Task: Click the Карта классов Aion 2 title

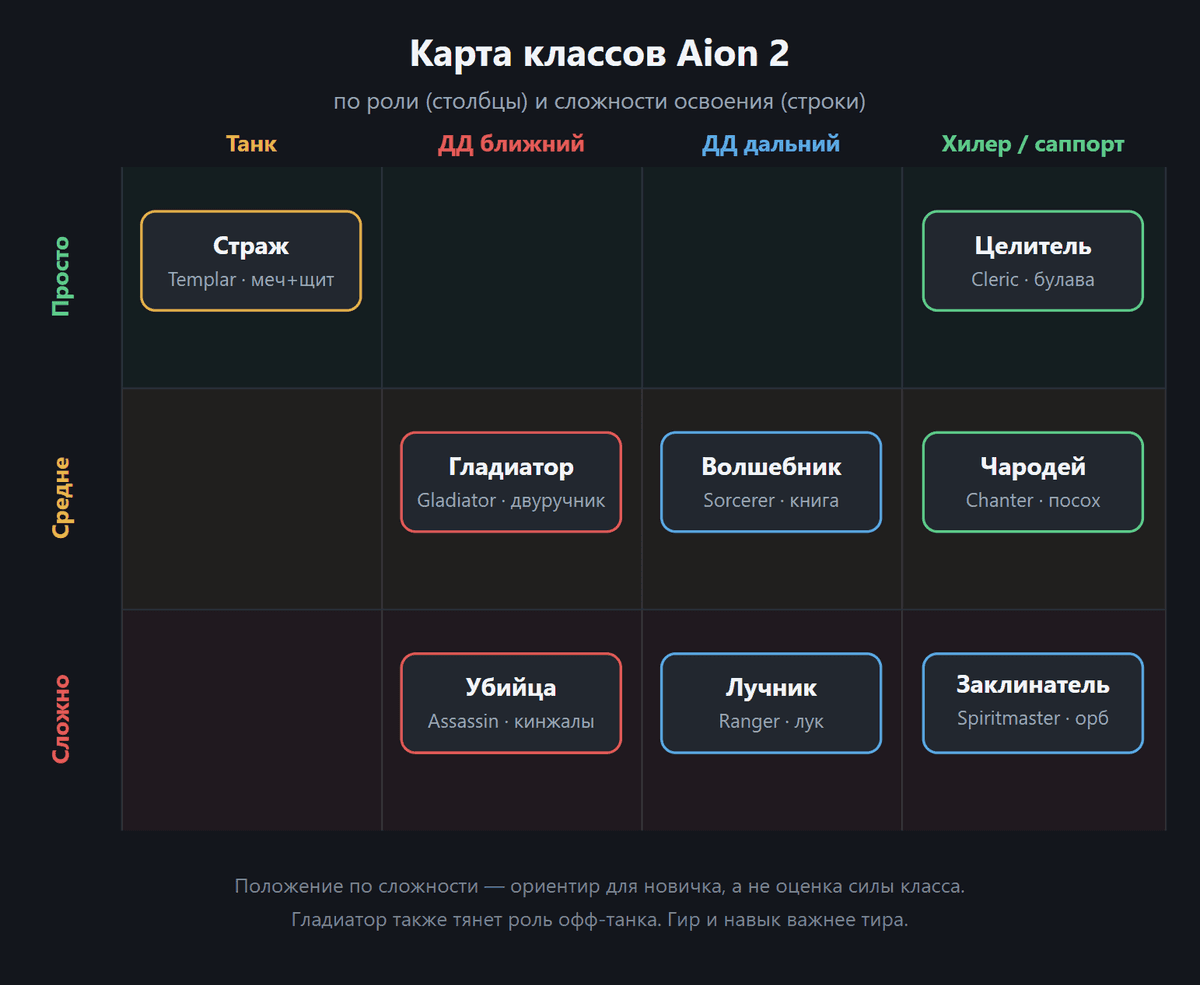Action: [600, 54]
